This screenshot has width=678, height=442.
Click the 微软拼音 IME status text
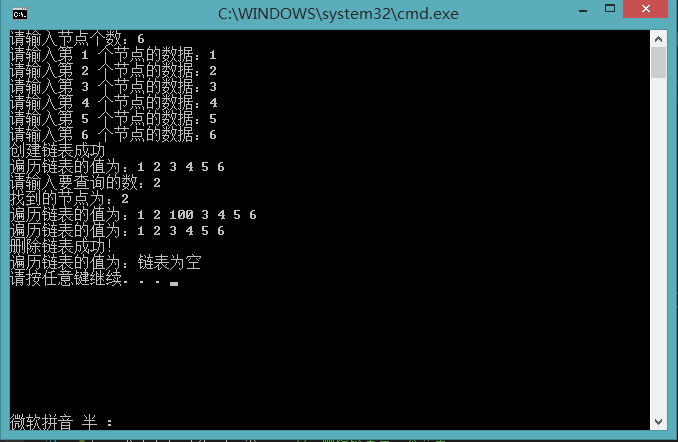pos(42,422)
